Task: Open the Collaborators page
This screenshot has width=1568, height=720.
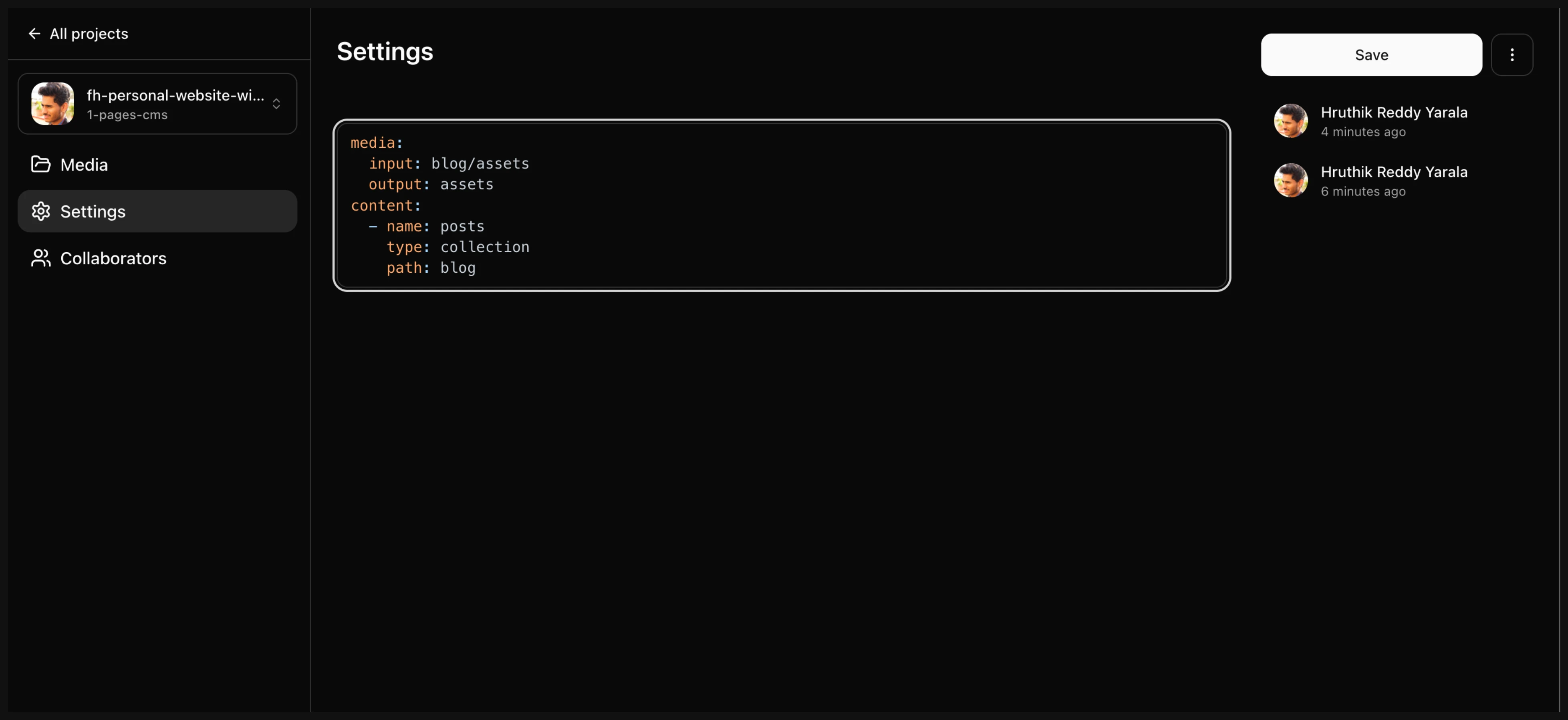Action: point(113,259)
